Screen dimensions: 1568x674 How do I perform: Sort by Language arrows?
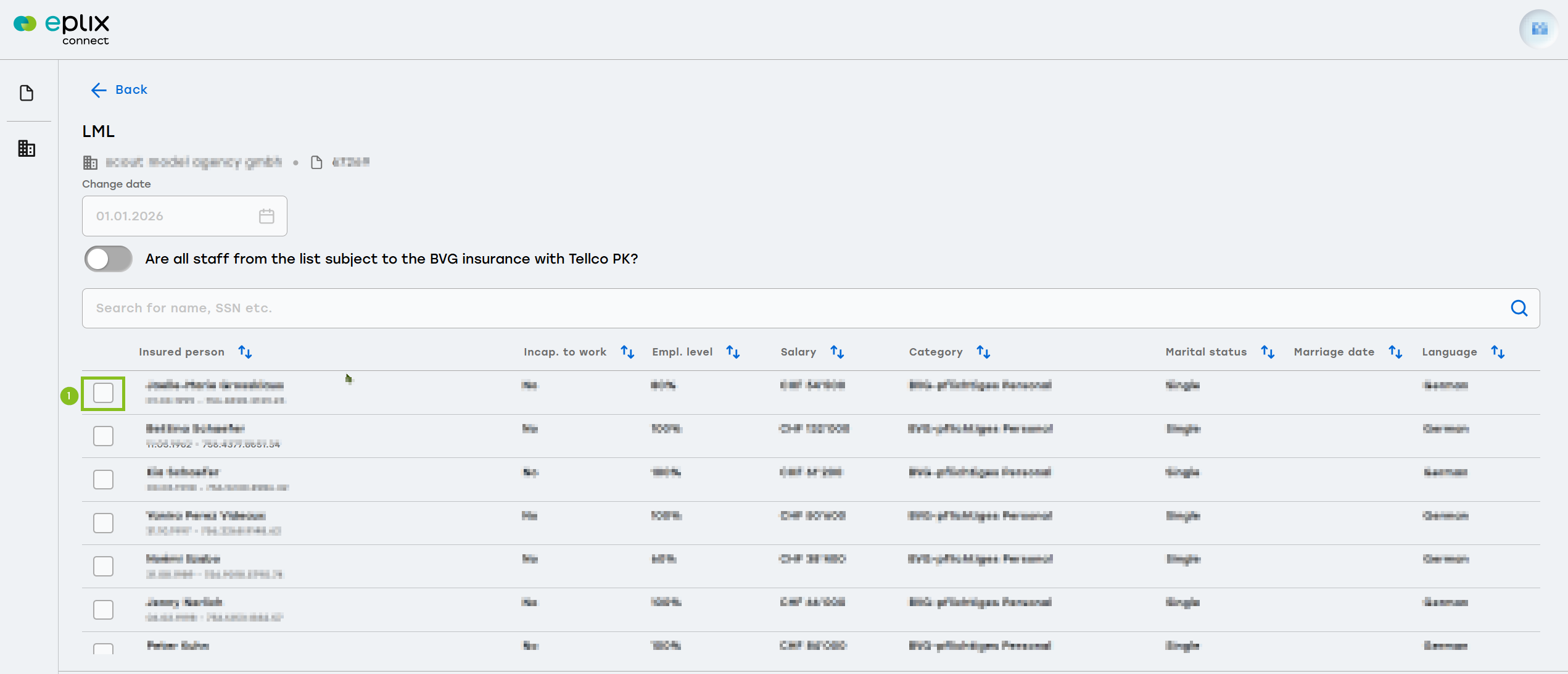point(1498,352)
